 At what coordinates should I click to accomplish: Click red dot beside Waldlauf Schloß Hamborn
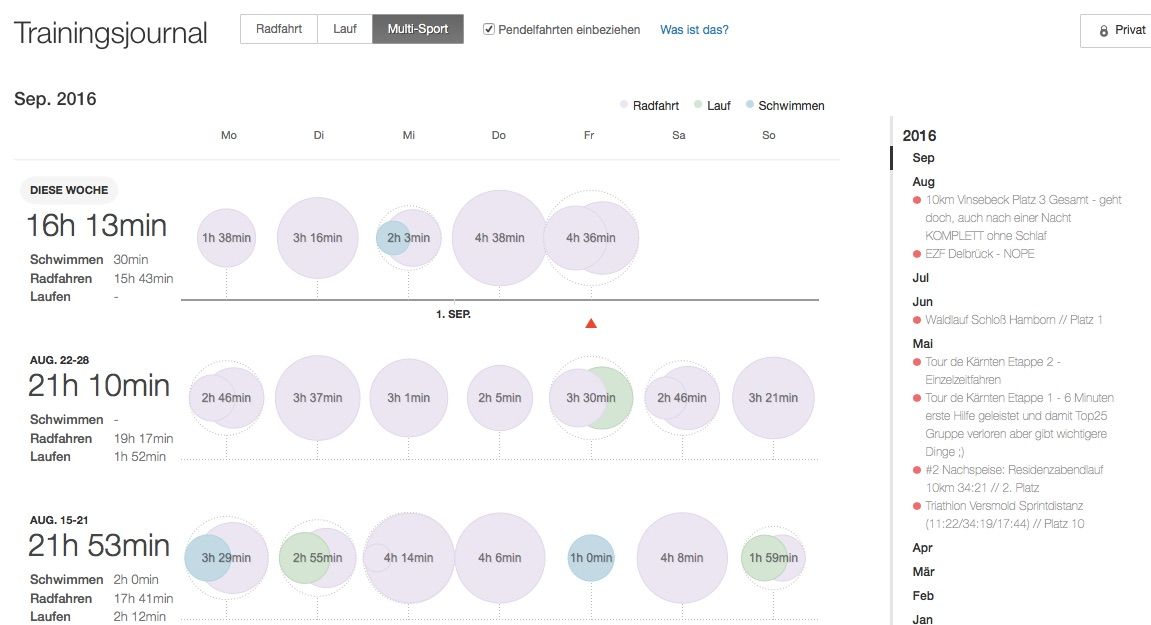click(x=916, y=320)
